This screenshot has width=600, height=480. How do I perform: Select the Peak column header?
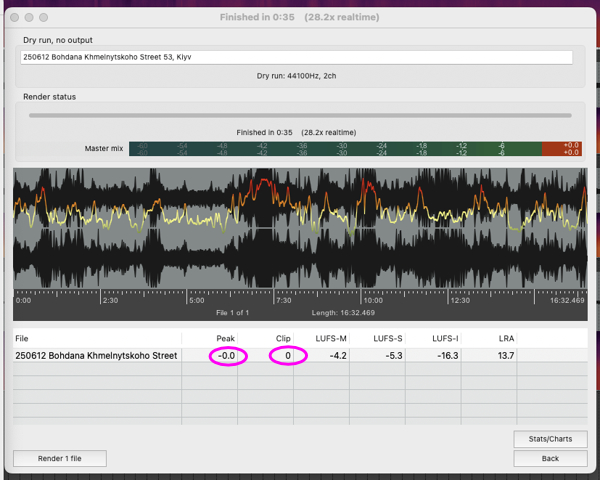tap(225, 338)
